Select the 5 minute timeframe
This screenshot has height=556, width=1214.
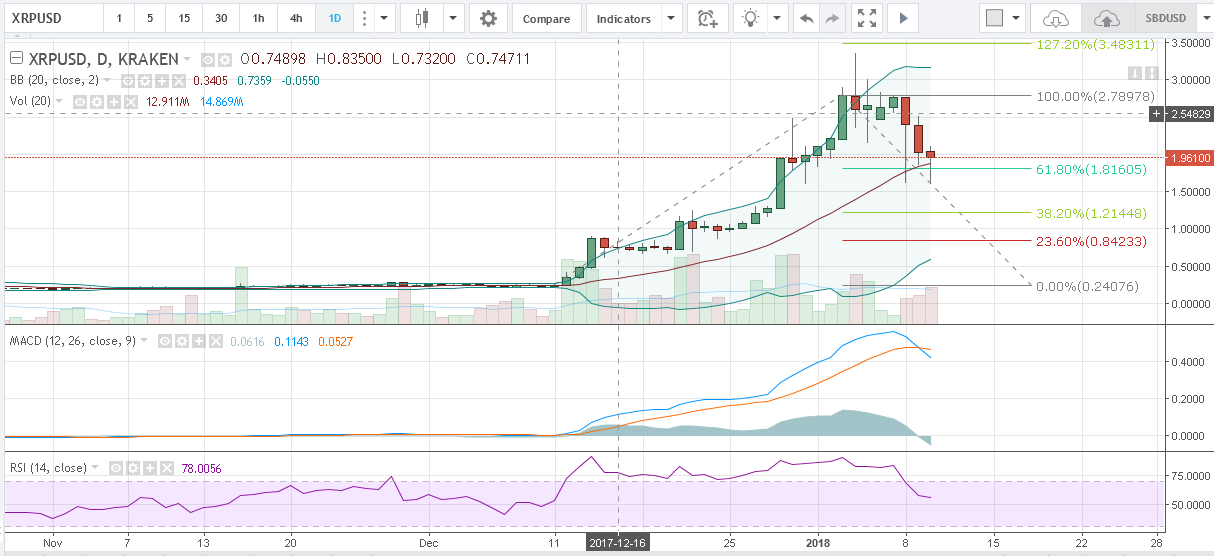click(151, 18)
